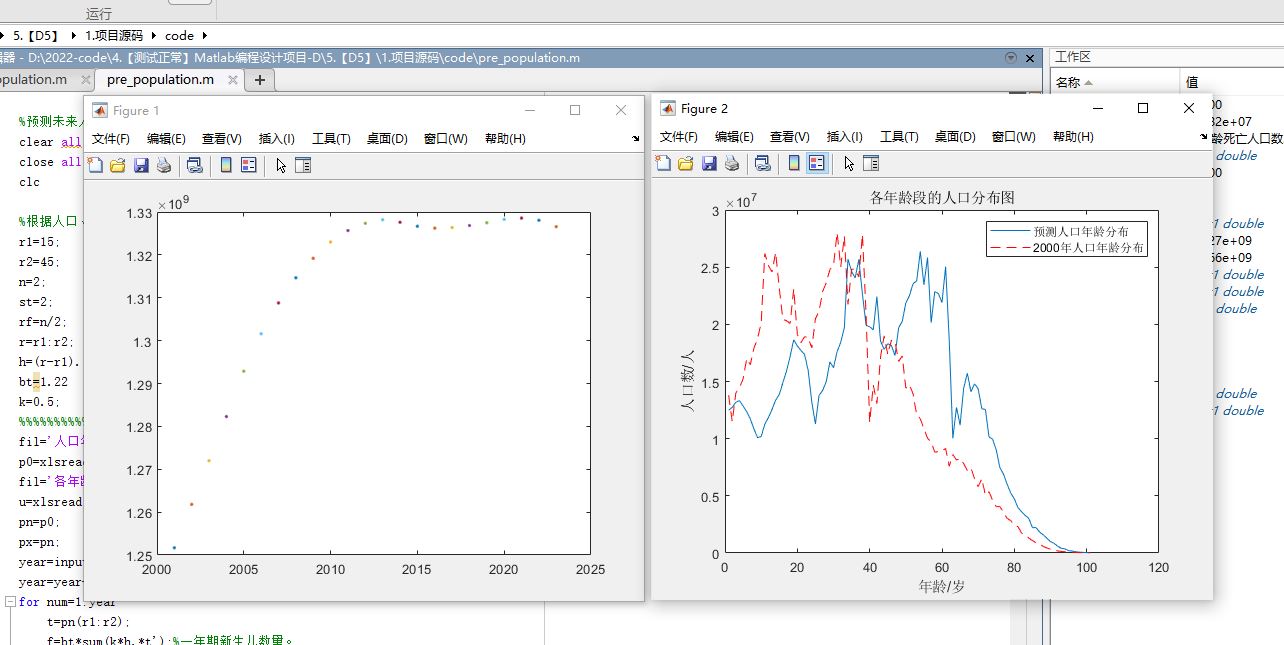Toggle Insert Legend button in Figure 1
Screen dimensions: 1284x645
[249, 165]
